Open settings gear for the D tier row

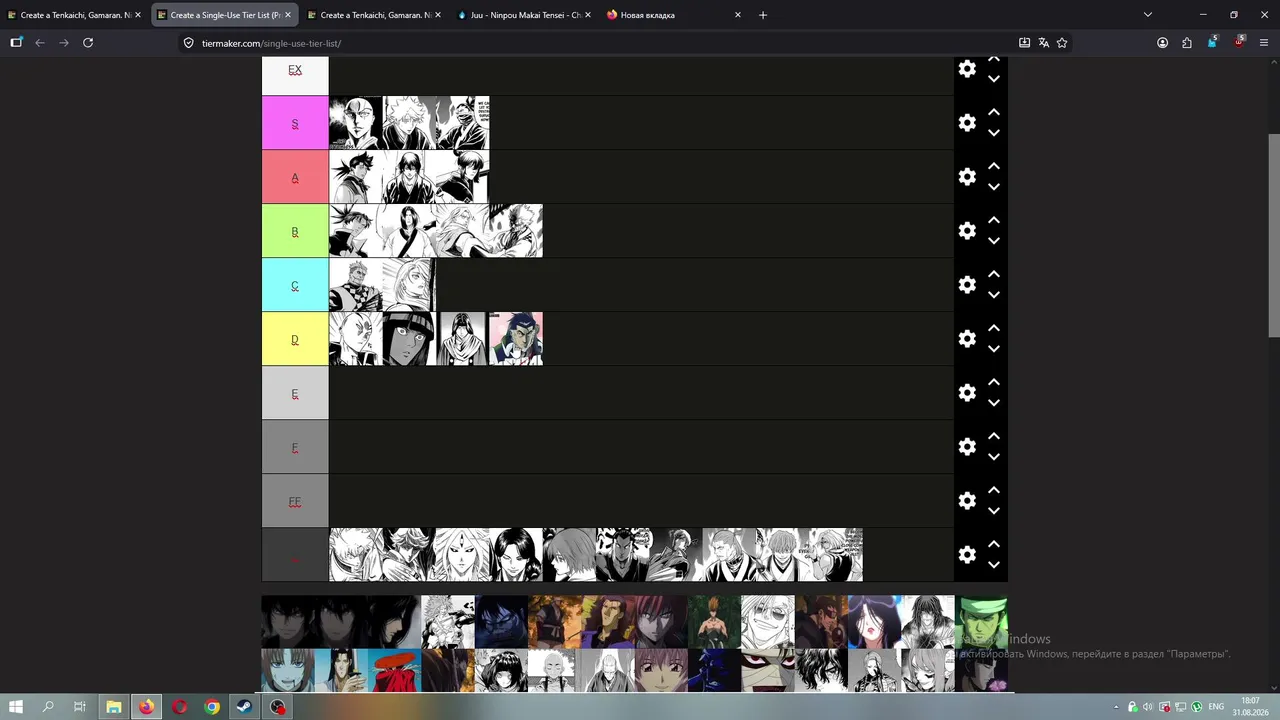[967, 339]
